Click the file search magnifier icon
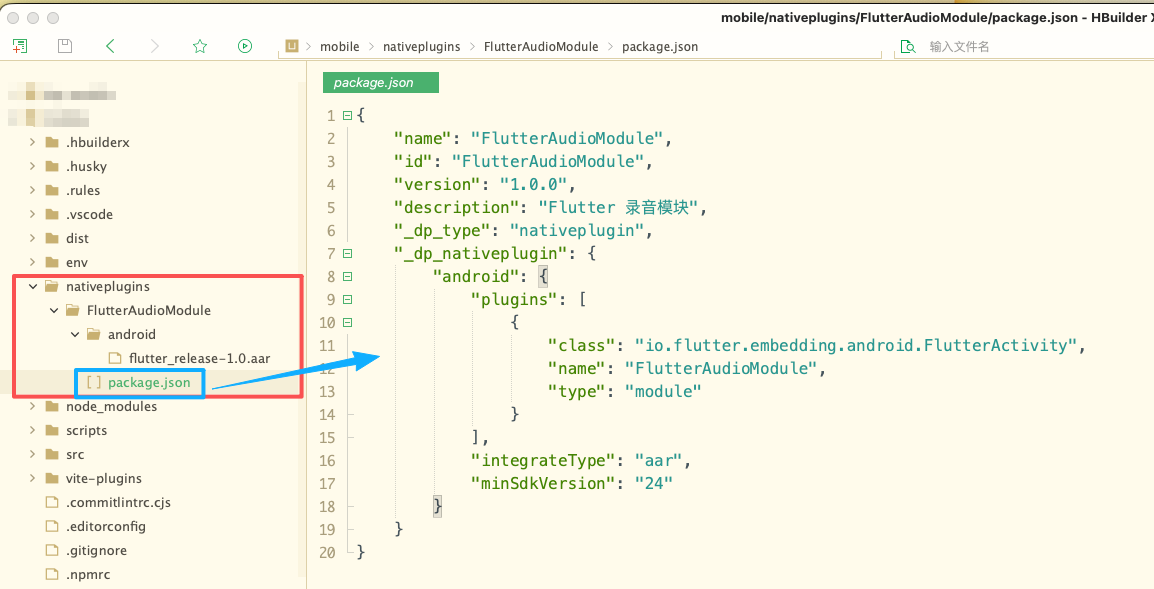Viewport: 1154px width, 589px height. tap(908, 47)
